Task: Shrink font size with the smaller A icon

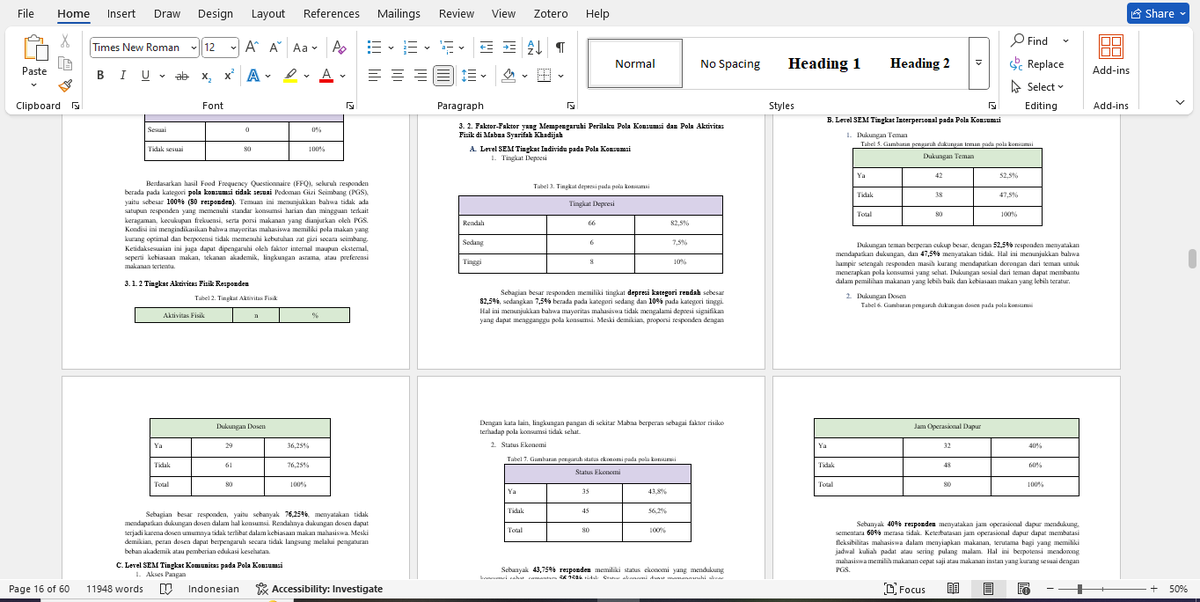Action: (275, 47)
